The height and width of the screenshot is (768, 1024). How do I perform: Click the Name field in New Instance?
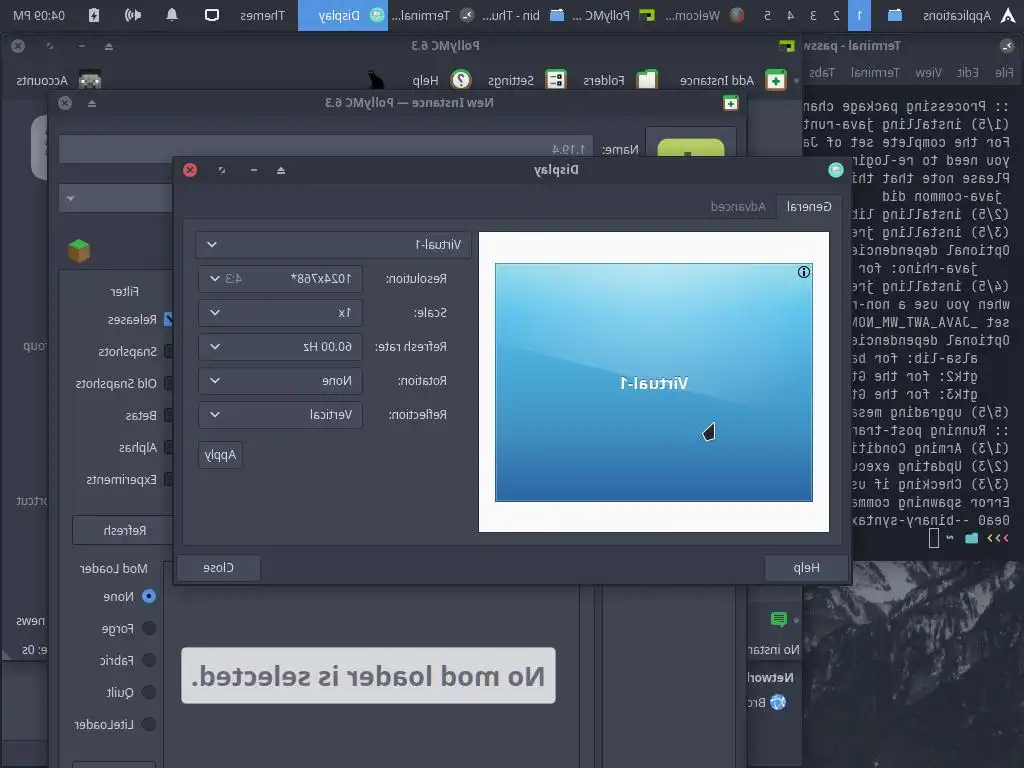325,149
